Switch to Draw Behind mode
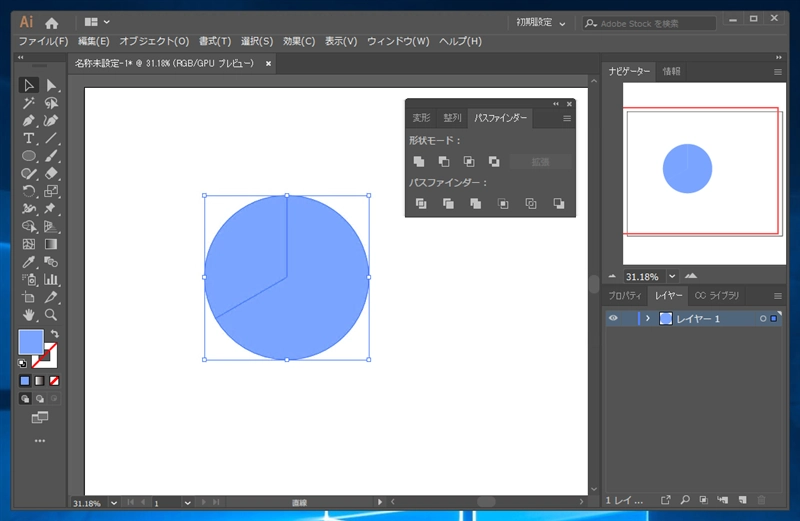Screen dimensions: 800x521 click(39, 399)
